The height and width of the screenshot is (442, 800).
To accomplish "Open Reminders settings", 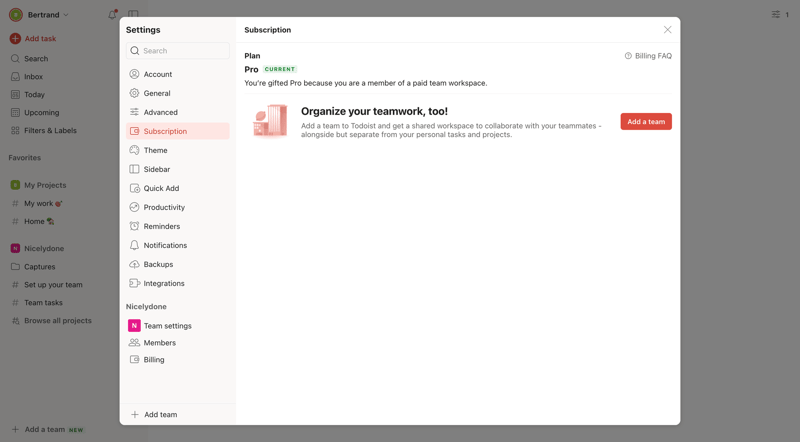I will pos(178,226).
